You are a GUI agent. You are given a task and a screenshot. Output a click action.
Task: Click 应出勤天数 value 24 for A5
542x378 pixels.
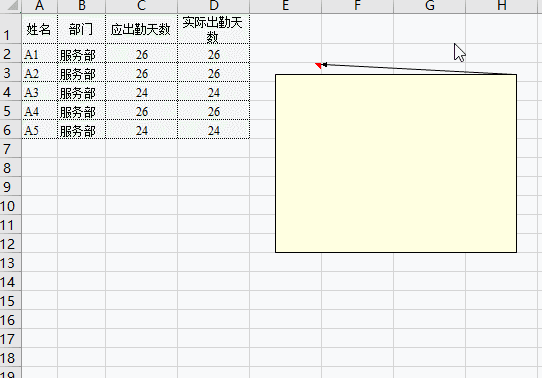142,129
